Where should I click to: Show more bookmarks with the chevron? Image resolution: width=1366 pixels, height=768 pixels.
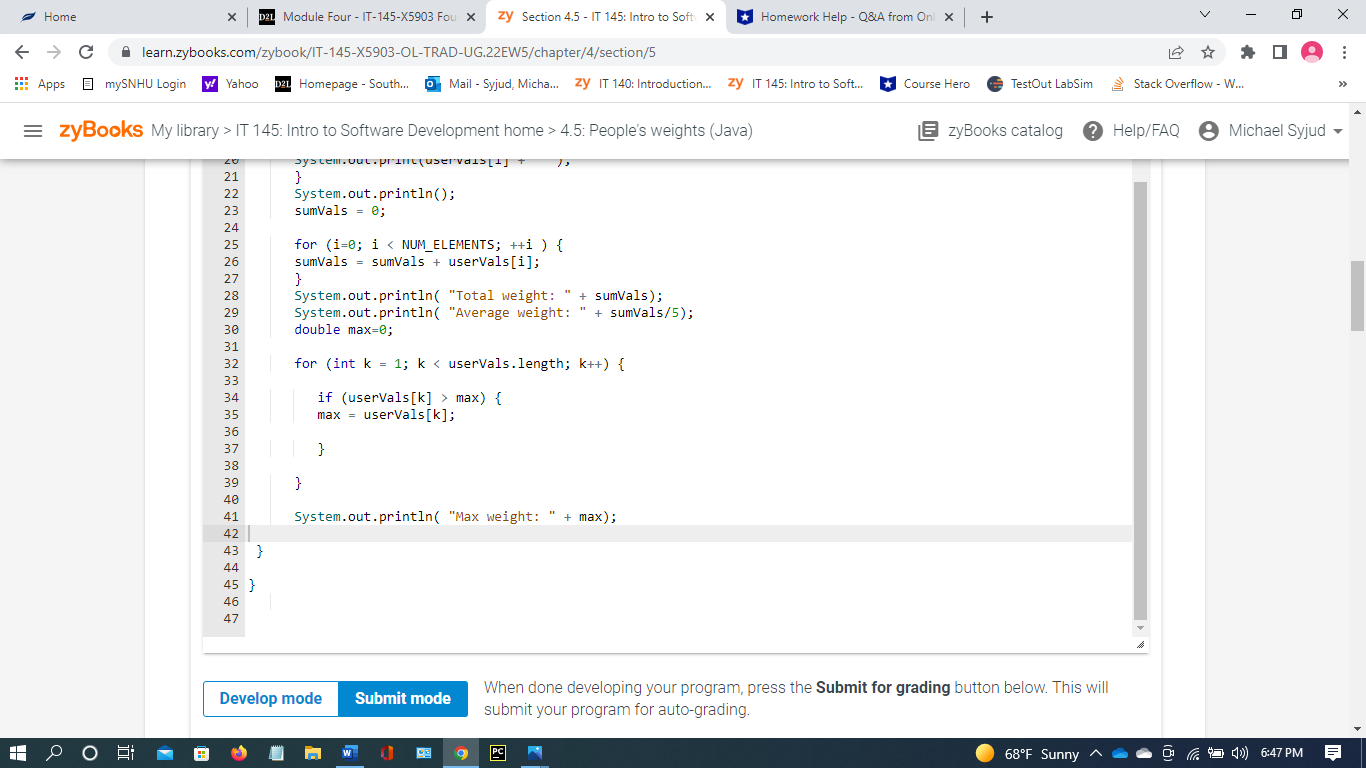[1345, 84]
